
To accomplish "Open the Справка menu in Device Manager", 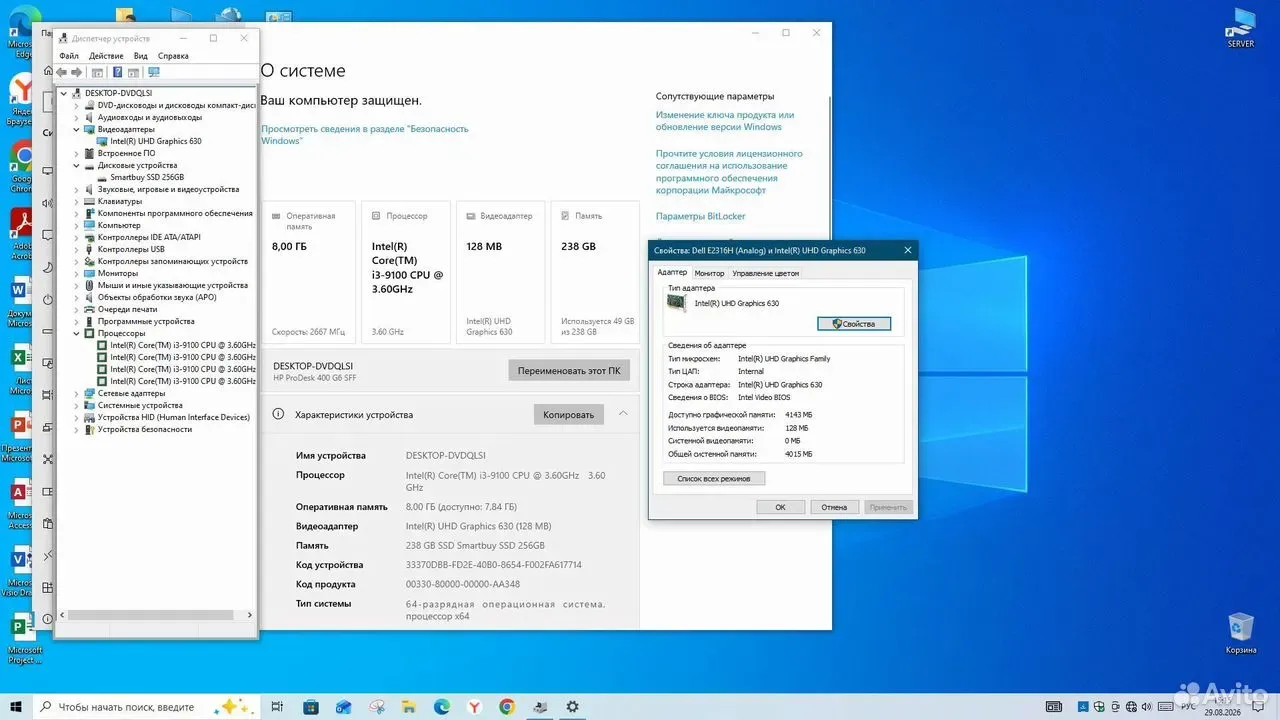I will tap(173, 56).
